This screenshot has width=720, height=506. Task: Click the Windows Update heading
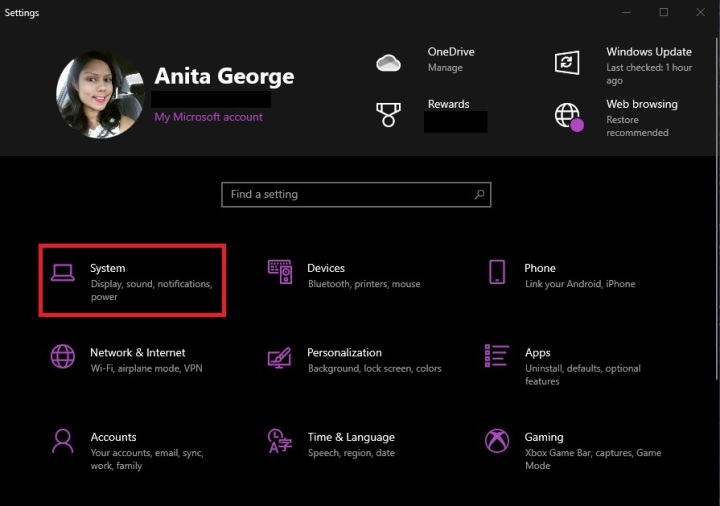649,52
